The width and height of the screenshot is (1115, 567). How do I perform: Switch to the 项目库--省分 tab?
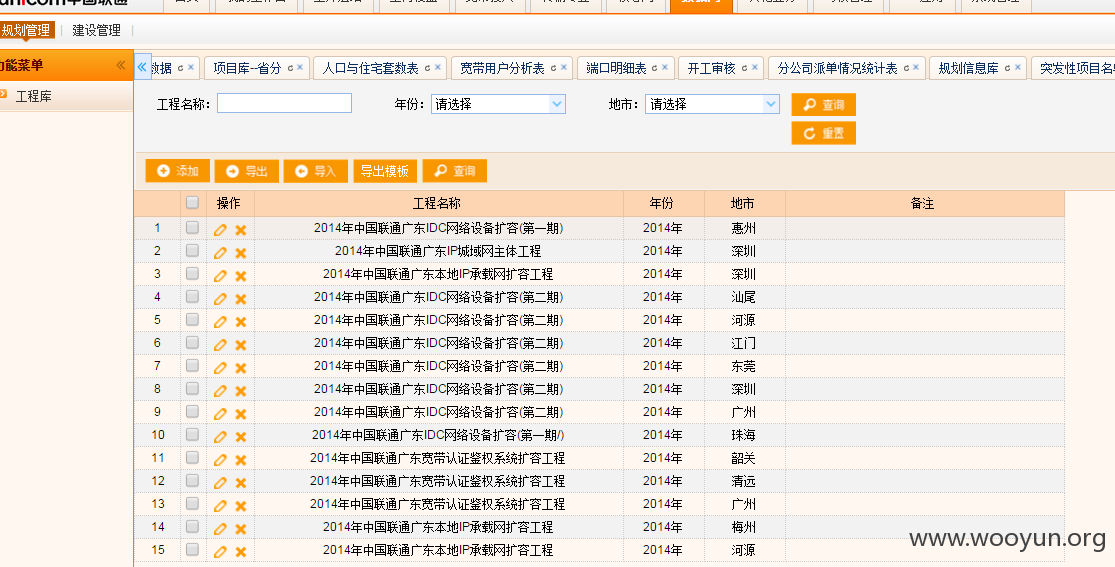pyautogui.click(x=247, y=68)
